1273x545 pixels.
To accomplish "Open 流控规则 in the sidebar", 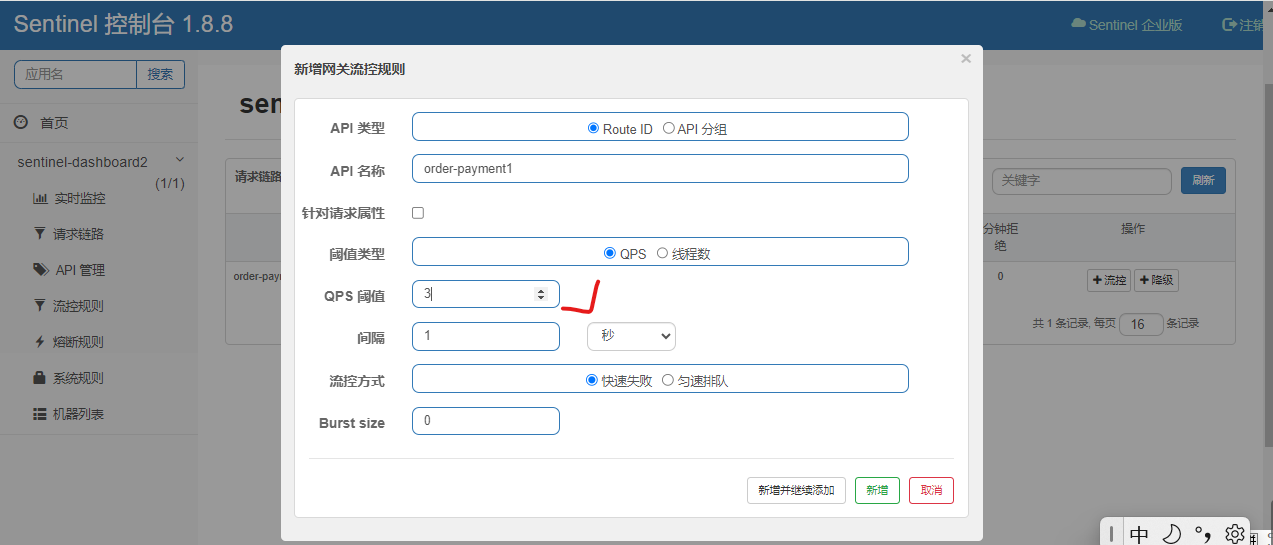I will [78, 306].
